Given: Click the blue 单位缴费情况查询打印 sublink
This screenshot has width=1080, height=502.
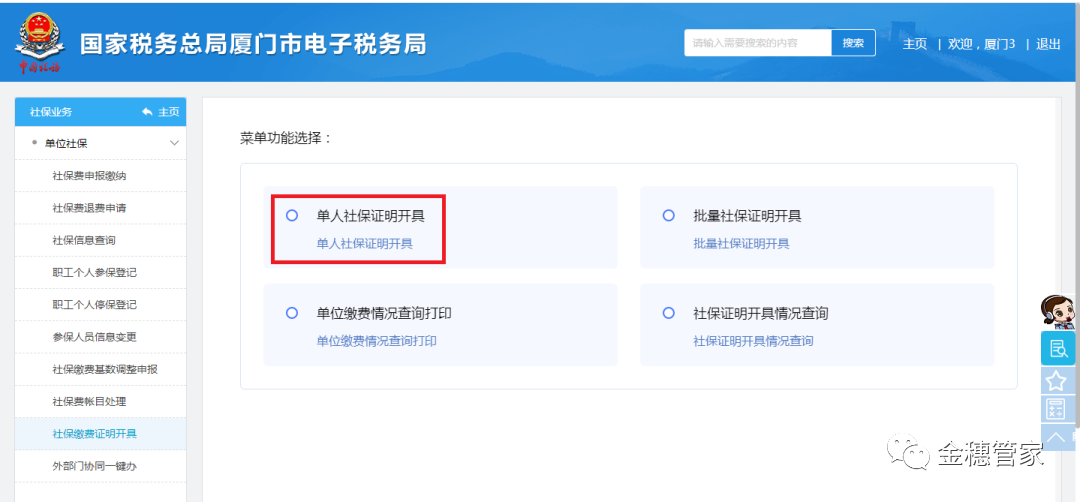Looking at the screenshot, I should [377, 341].
